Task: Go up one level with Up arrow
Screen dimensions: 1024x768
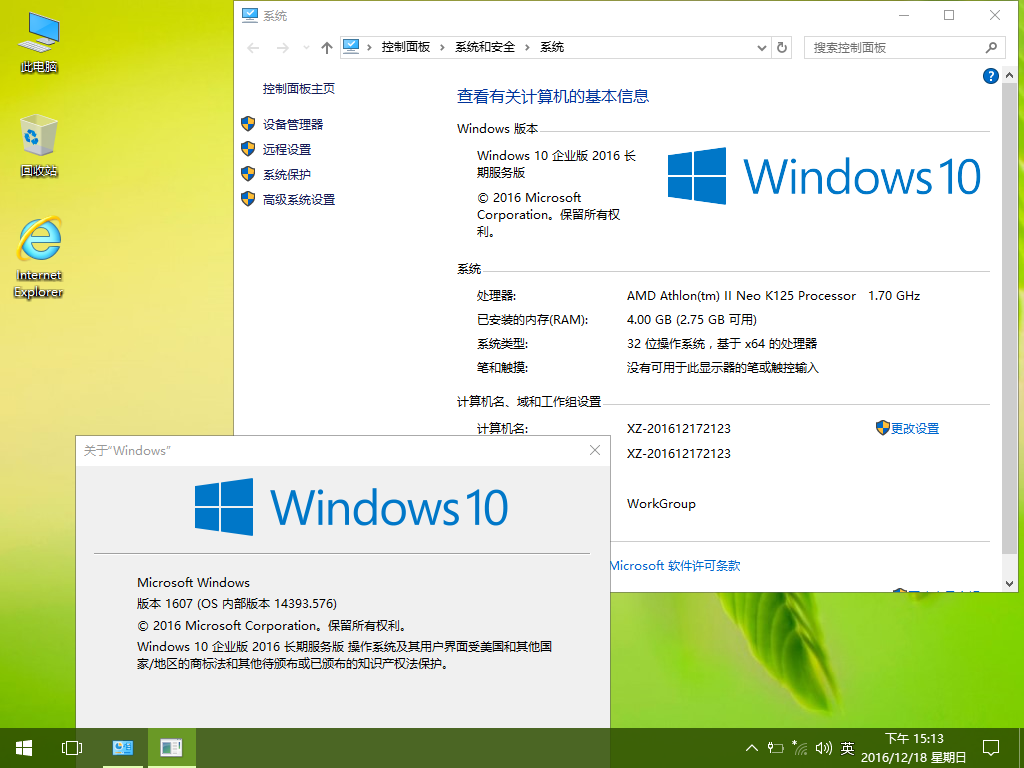Action: [327, 48]
